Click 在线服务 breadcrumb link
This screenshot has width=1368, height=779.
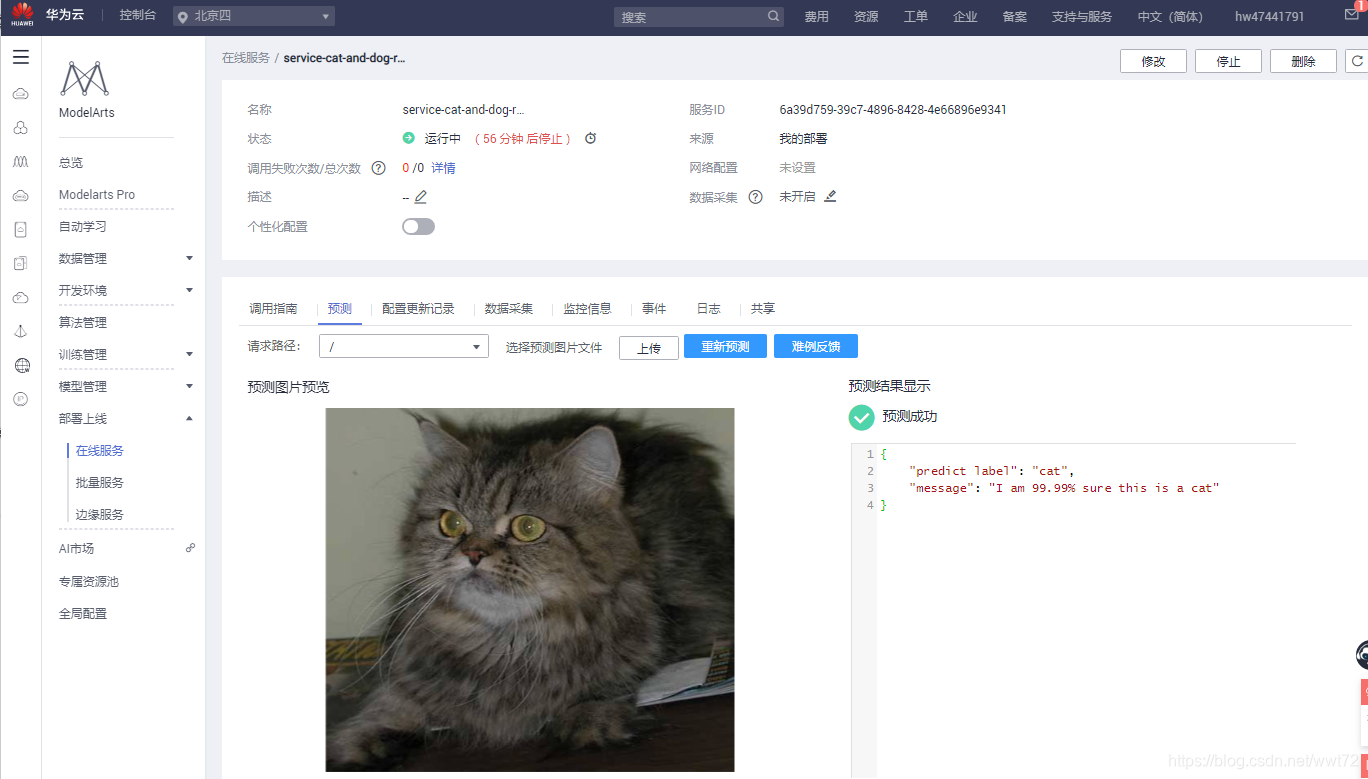click(x=246, y=58)
